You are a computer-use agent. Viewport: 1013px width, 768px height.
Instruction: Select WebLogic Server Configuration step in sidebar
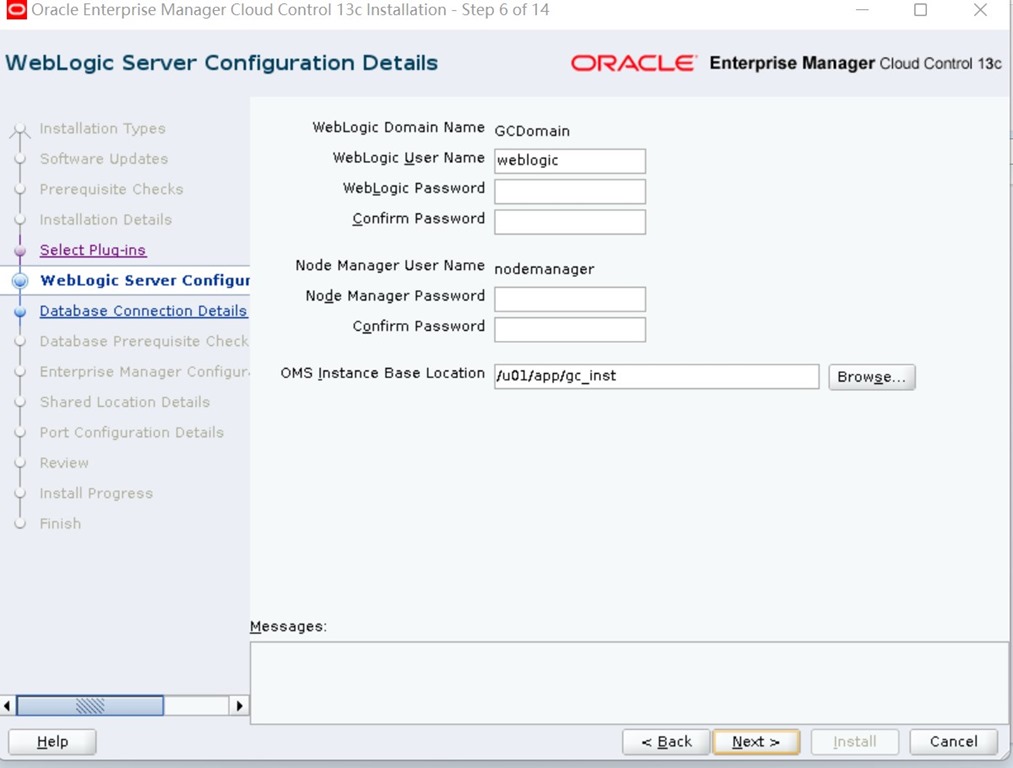click(145, 280)
